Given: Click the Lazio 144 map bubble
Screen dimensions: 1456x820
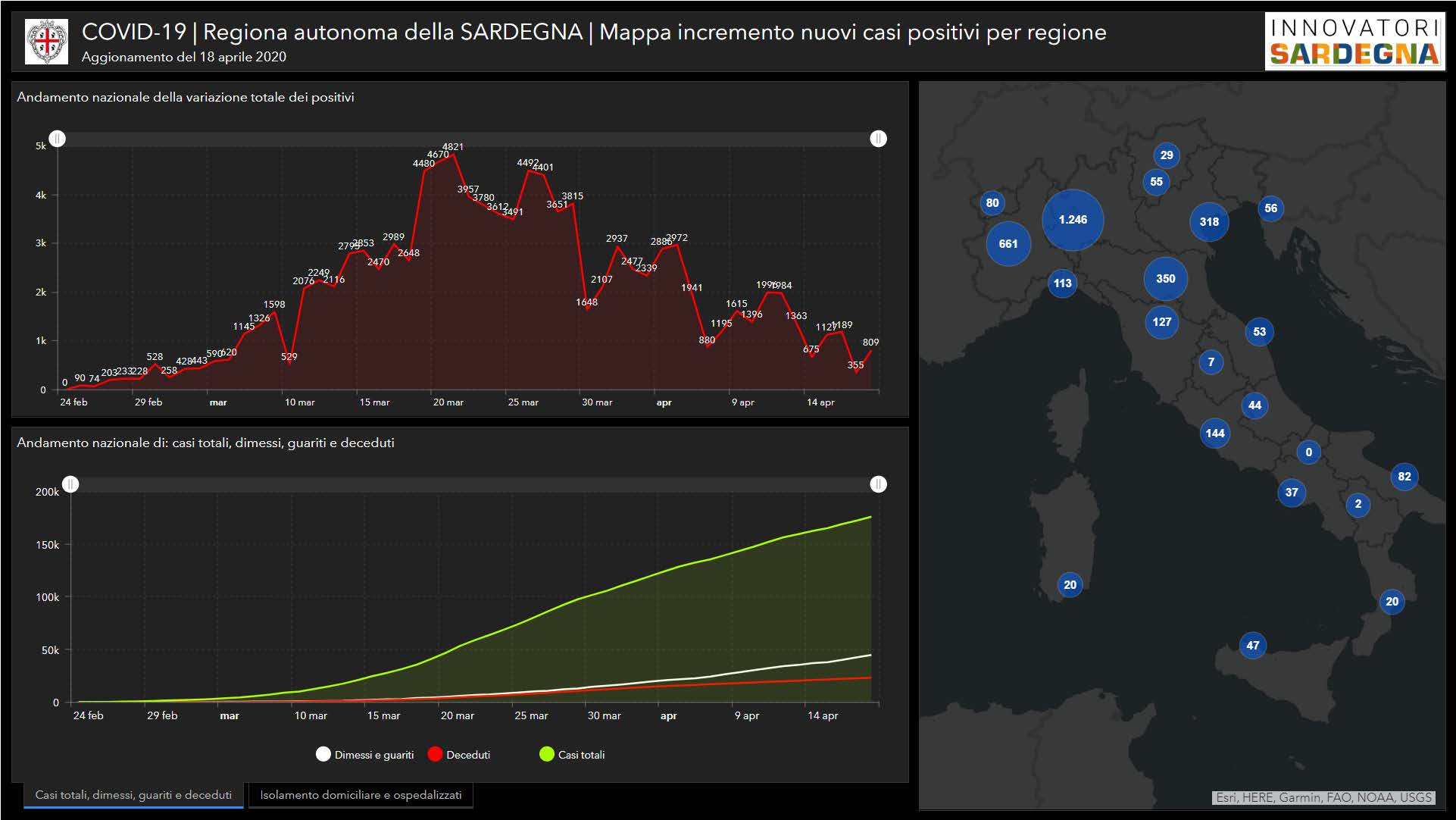Looking at the screenshot, I should (x=1215, y=433).
